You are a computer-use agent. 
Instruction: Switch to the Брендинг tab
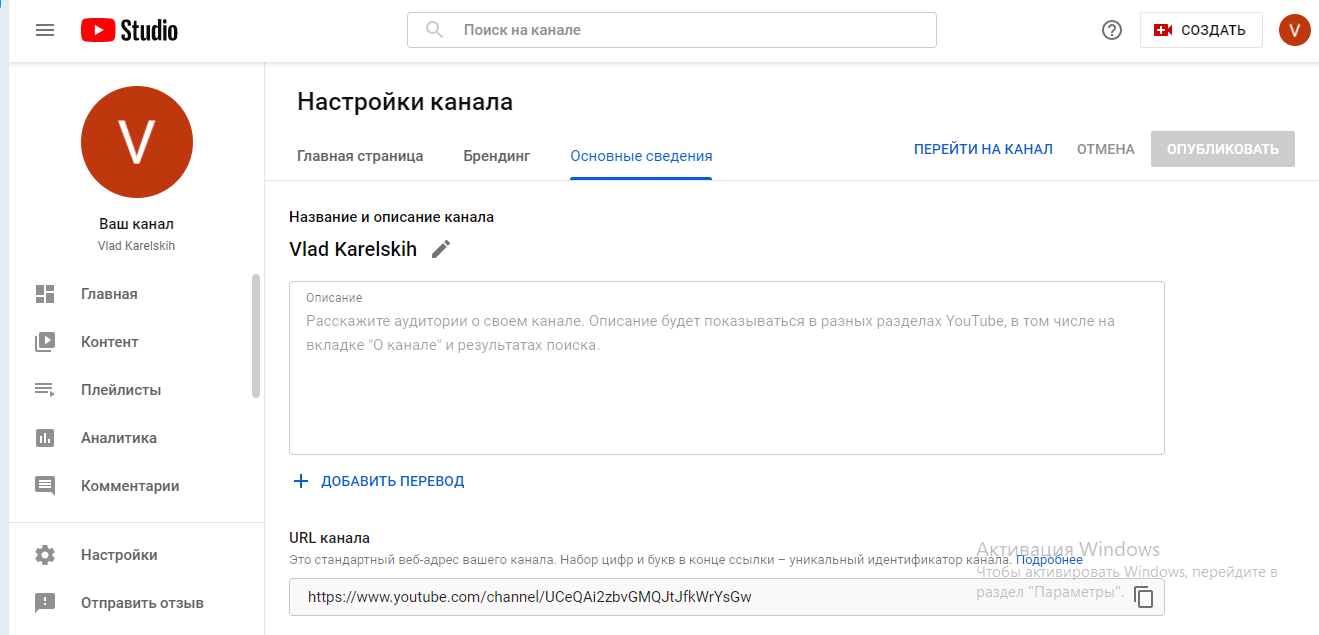[496, 156]
